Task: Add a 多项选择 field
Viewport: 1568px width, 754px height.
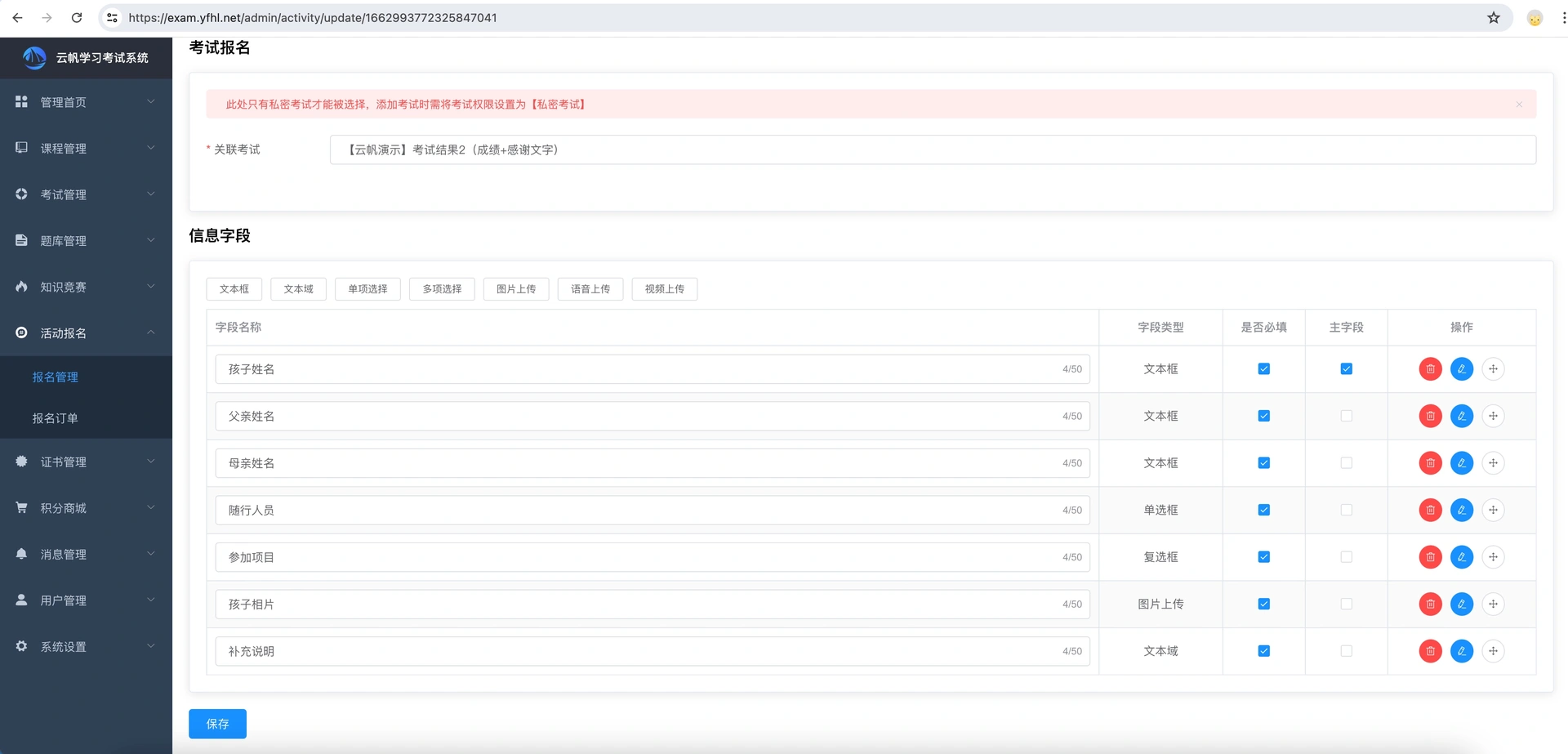Action: pyautogui.click(x=442, y=289)
